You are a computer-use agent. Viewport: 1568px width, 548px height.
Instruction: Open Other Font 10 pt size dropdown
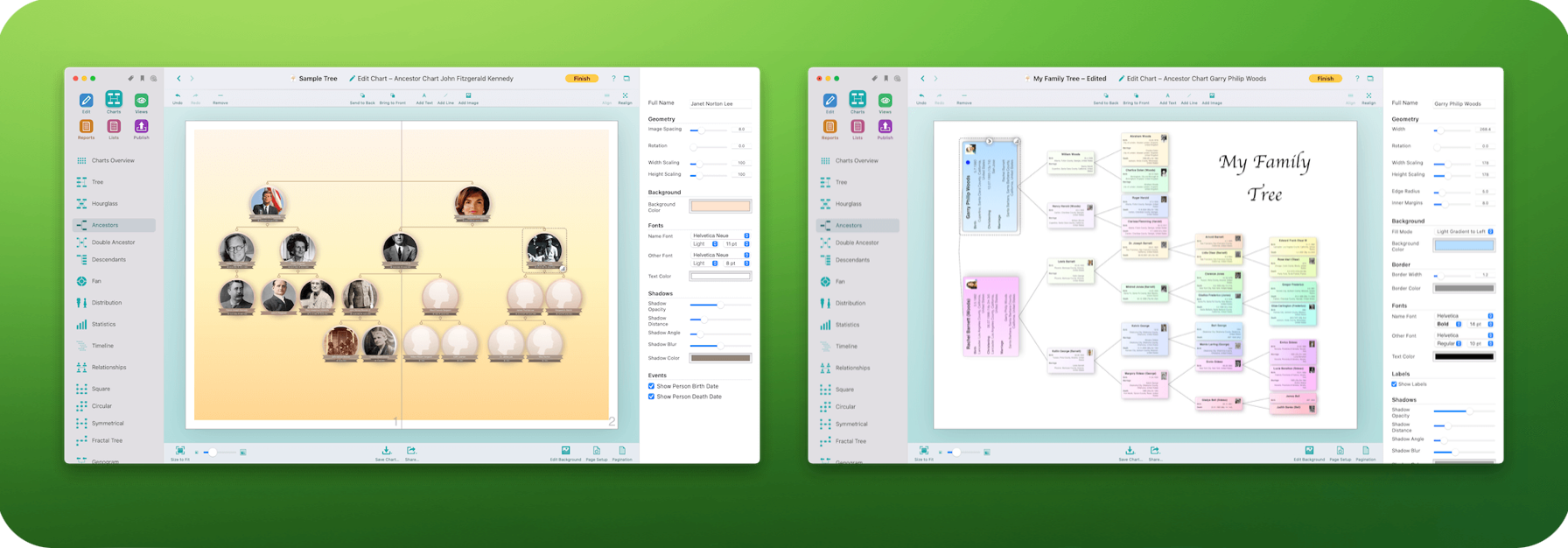1480,343
